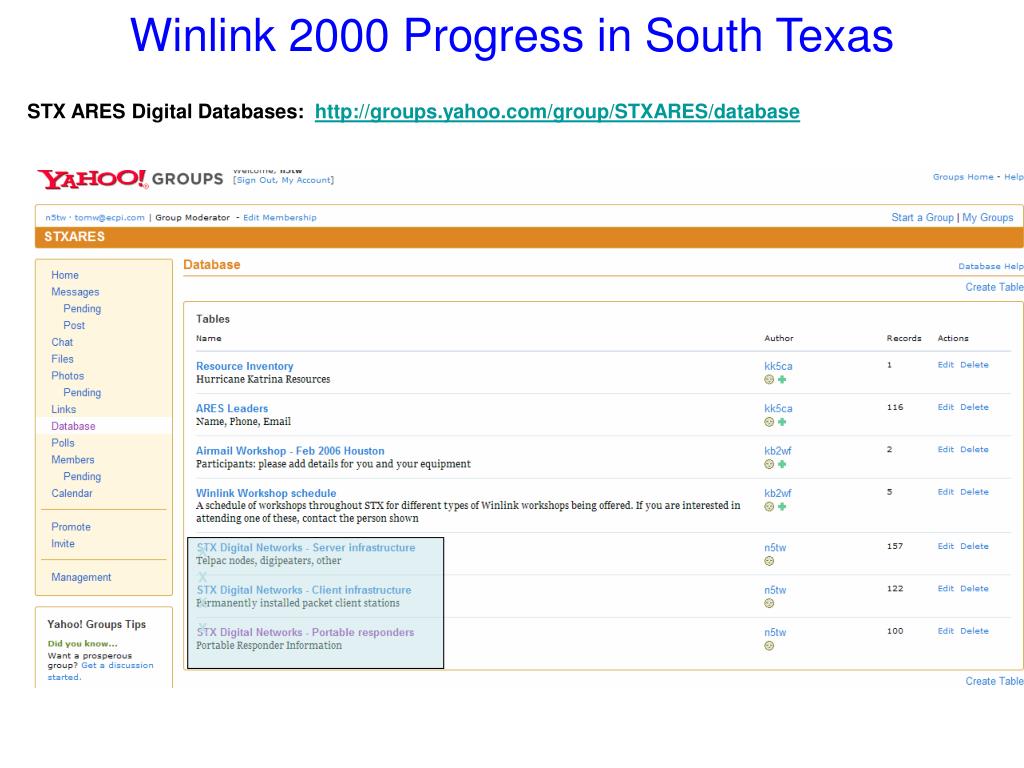Open My Groups link

(x=987, y=217)
